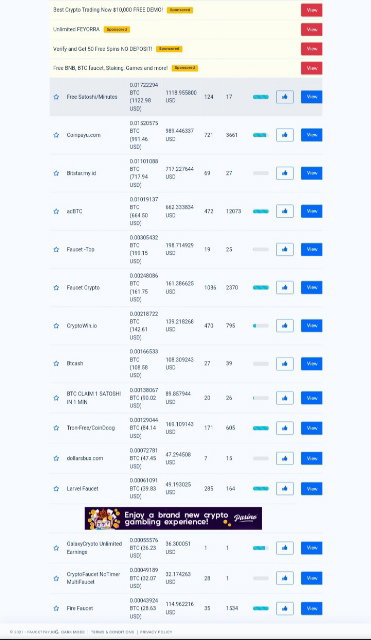Open View for Verify and Get 50 Free Spins

pos(311,49)
